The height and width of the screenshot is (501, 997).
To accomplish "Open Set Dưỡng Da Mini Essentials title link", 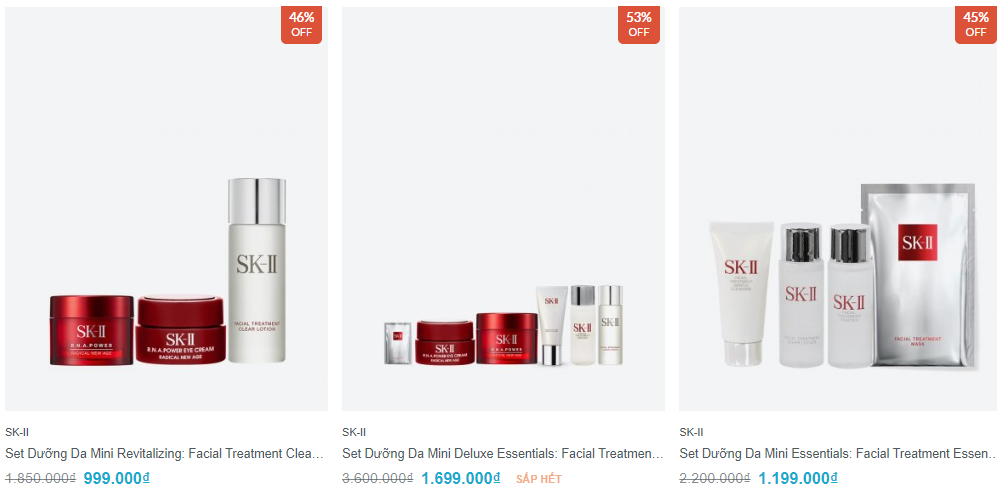I will pyautogui.click(x=837, y=453).
